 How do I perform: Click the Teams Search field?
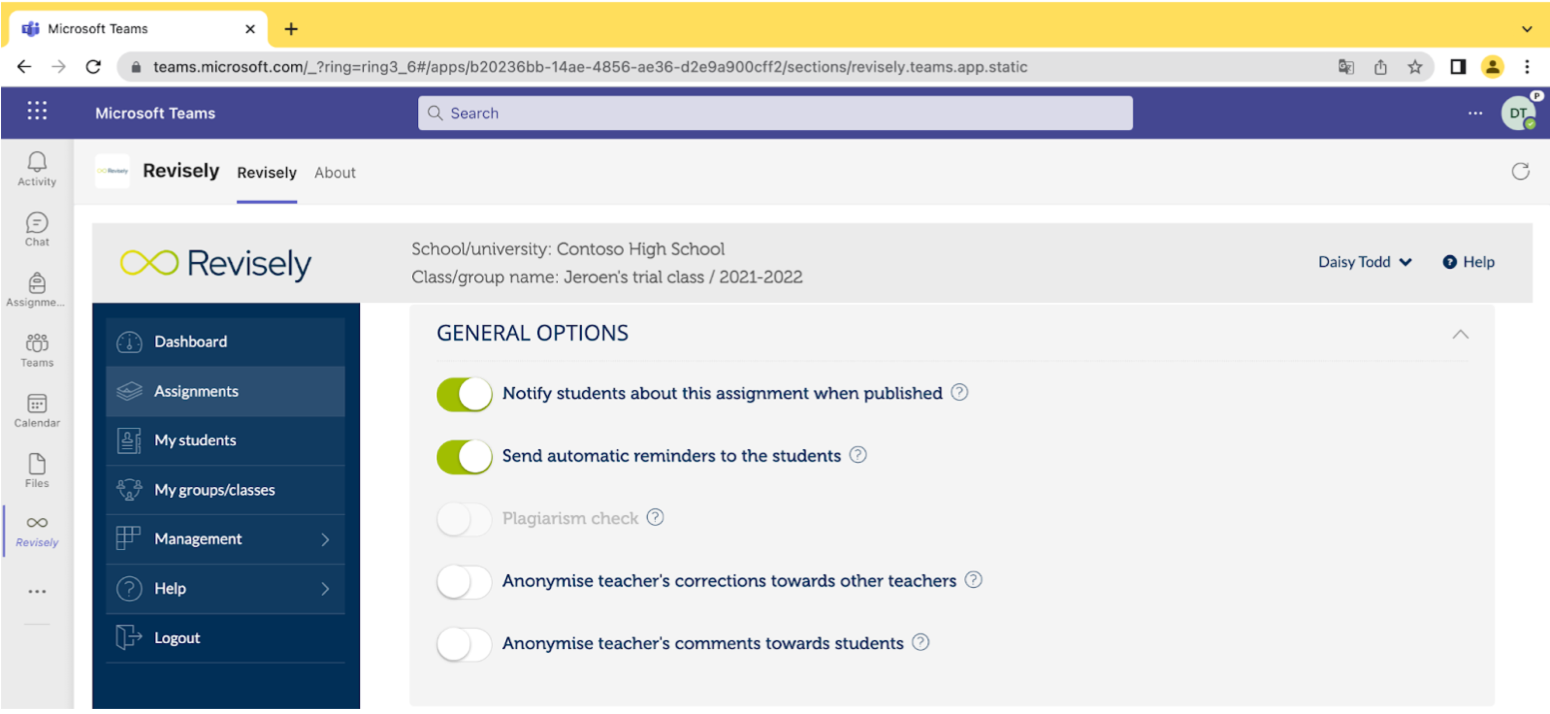click(x=775, y=113)
